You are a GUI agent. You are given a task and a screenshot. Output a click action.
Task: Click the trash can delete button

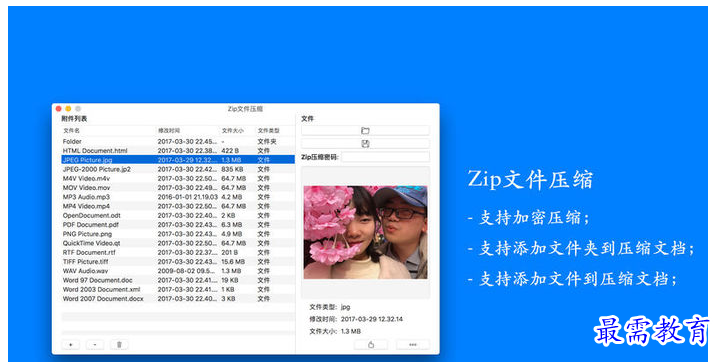pos(119,345)
